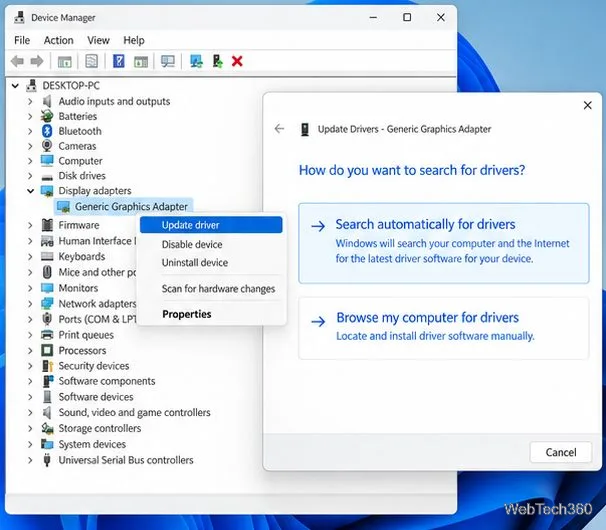Click the Bluetooth category icon

[x=47, y=131]
